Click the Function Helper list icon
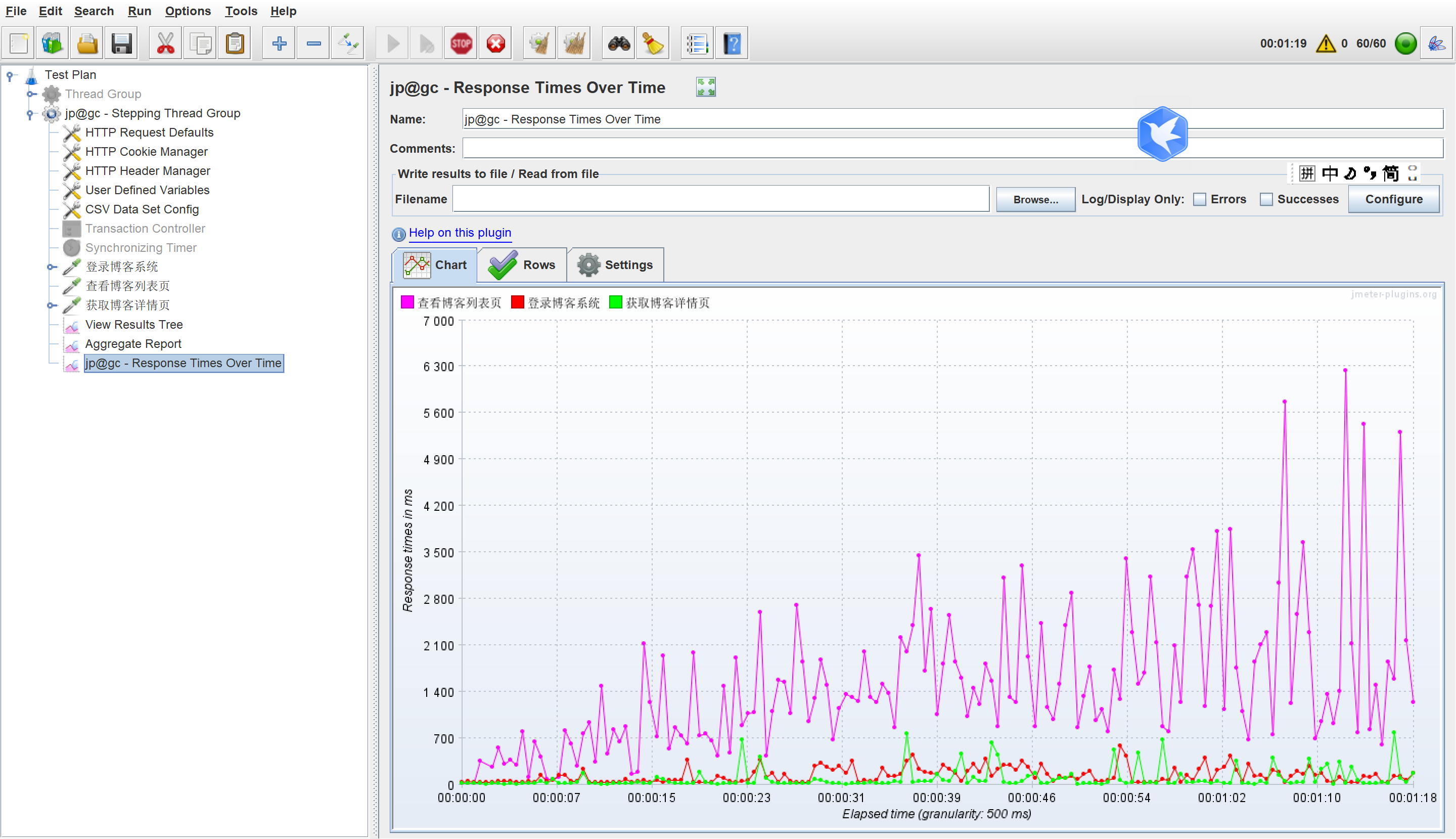Viewport: 1456px width, 839px height. (x=697, y=43)
